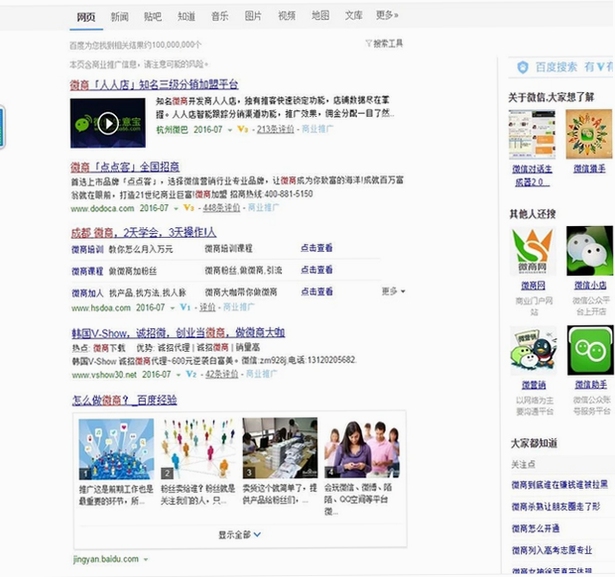This screenshot has height=577, width=615.
Task: Click 点击查看 in 微商粉丝,做微商,引流 row
Action: click(x=317, y=270)
